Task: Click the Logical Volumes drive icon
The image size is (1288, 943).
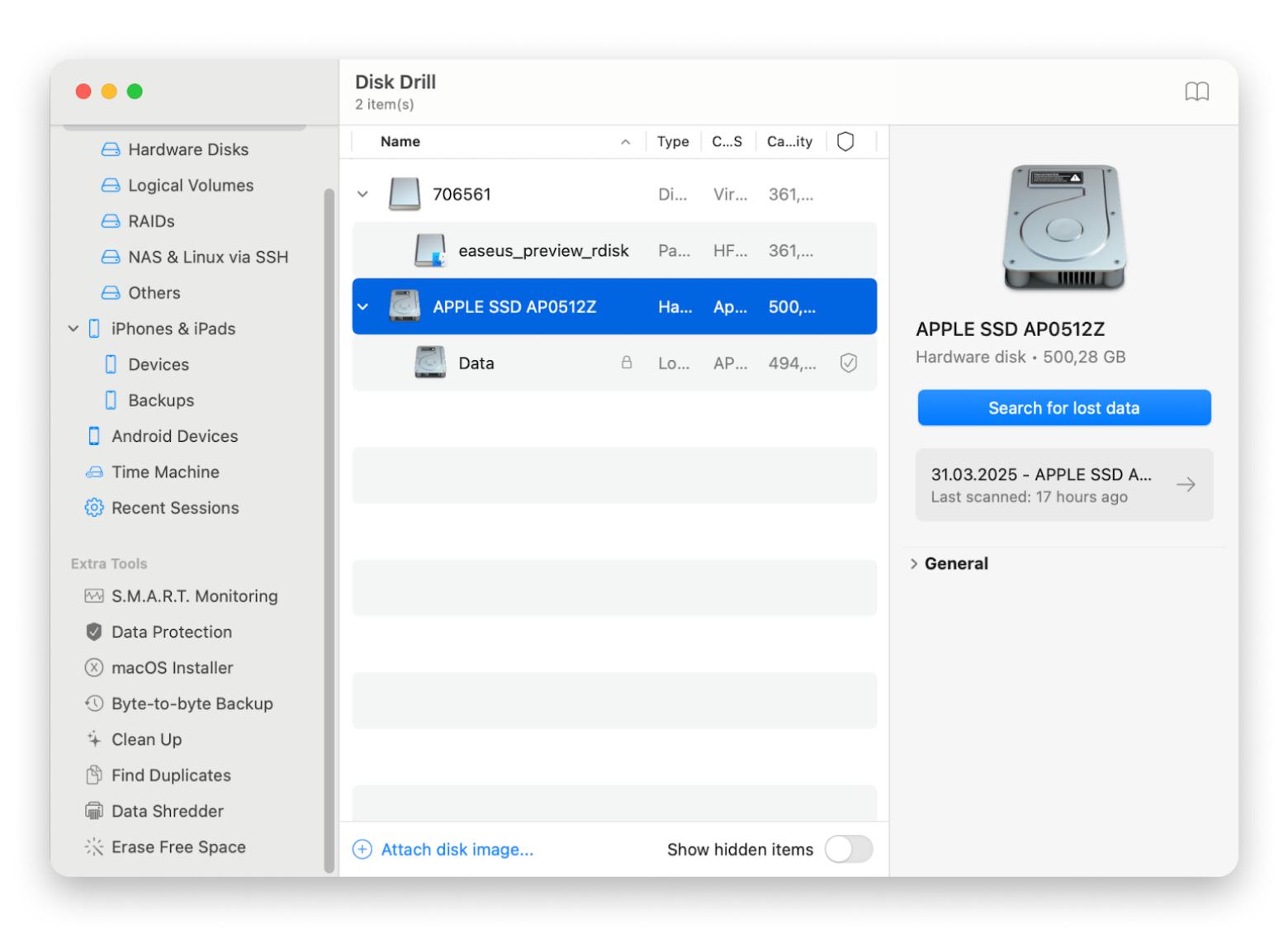Action: point(111,186)
